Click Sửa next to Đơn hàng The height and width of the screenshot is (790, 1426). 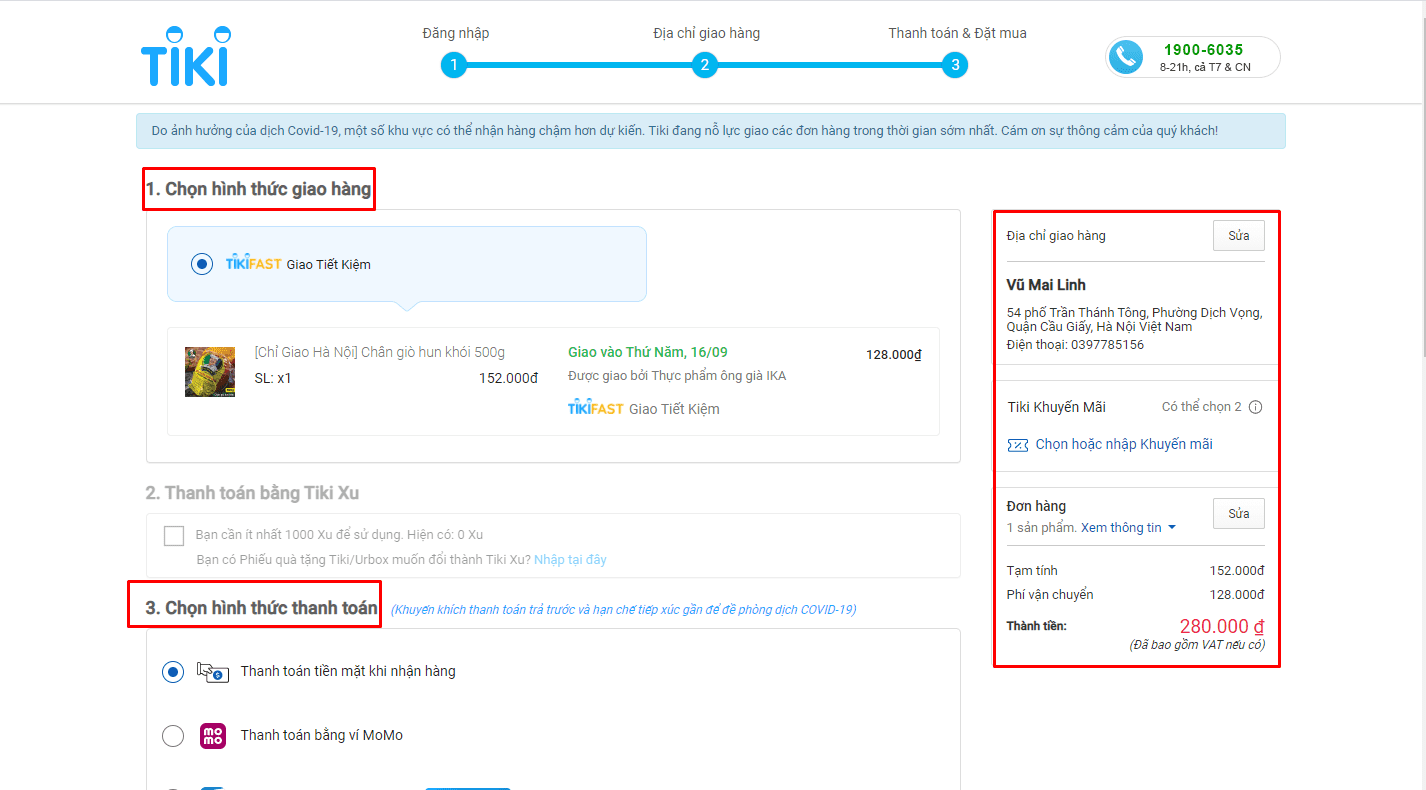tap(1239, 513)
